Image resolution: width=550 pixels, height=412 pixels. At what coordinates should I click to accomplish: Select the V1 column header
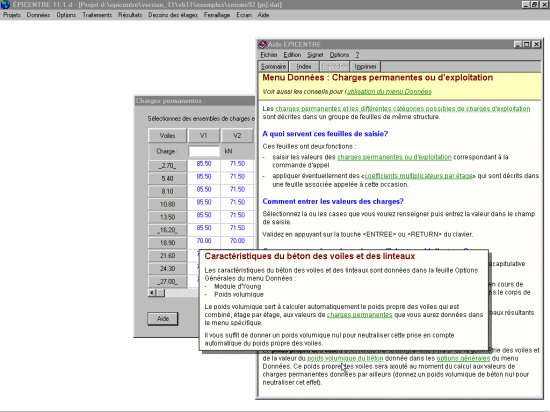pos(204,136)
